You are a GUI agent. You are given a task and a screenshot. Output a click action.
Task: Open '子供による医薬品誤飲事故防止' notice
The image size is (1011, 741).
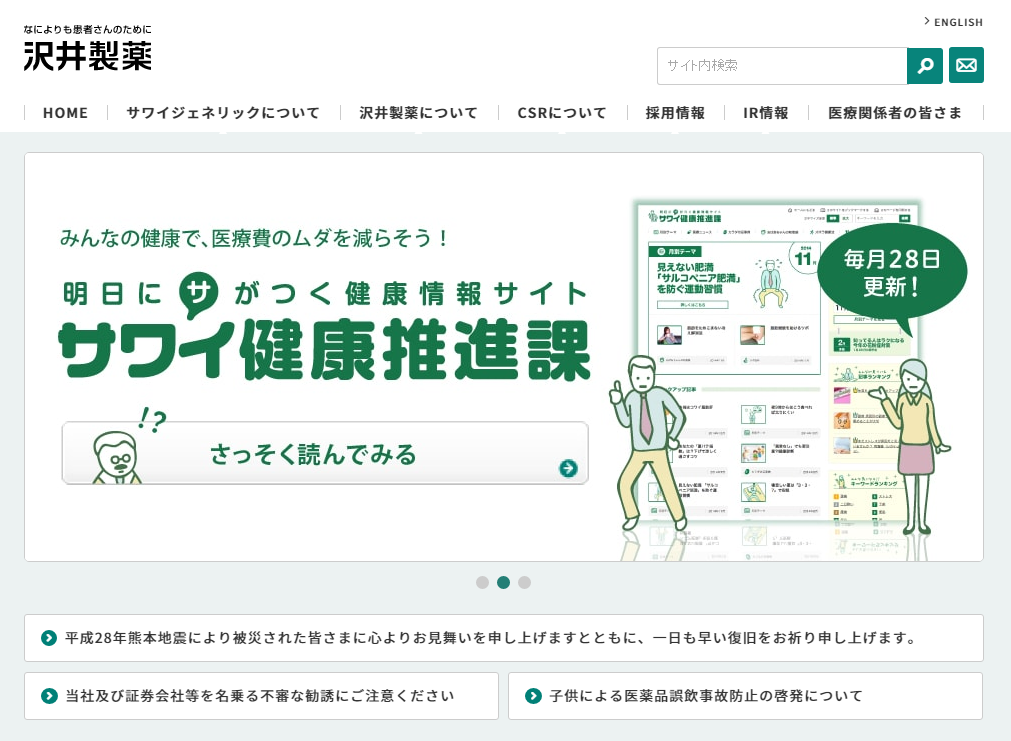[x=745, y=696]
